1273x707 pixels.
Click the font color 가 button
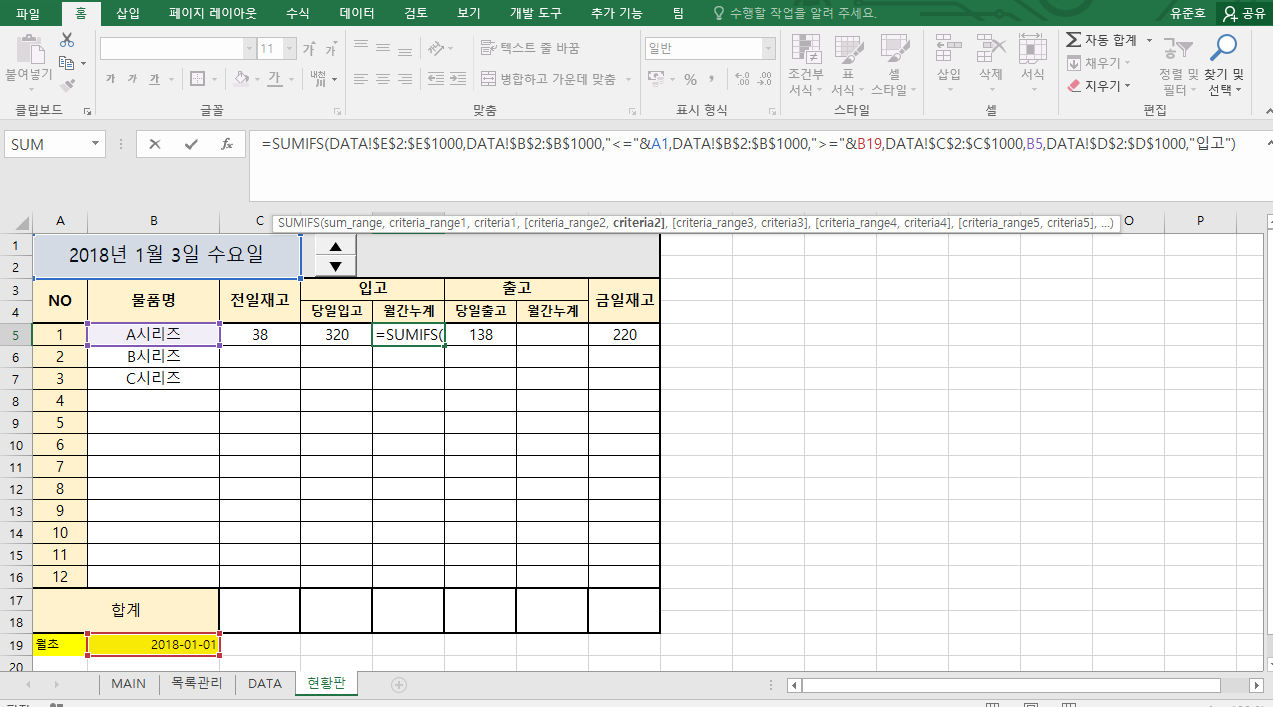[x=273, y=79]
